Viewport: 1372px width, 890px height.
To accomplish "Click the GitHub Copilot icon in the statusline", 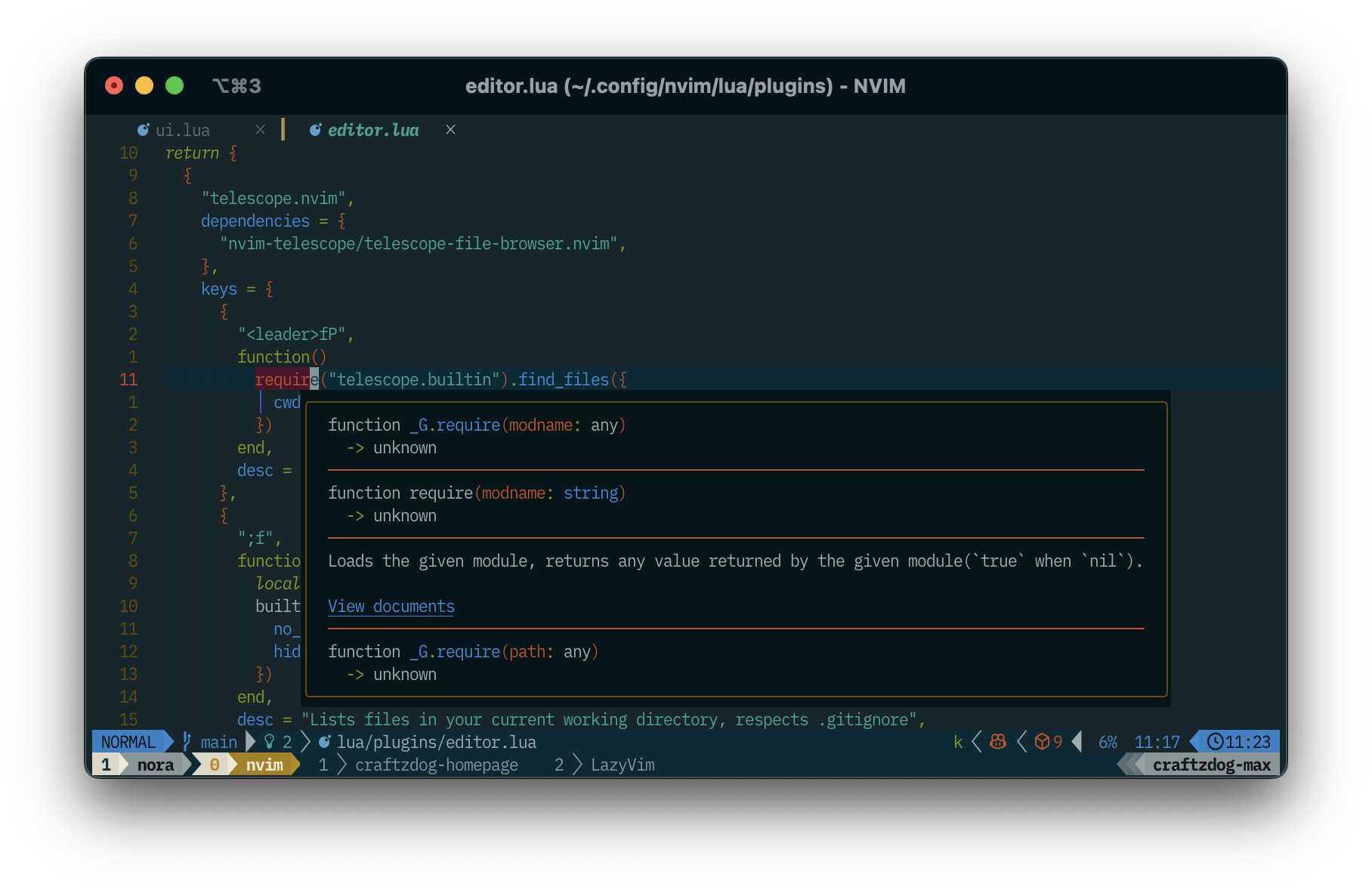I will pyautogui.click(x=997, y=742).
